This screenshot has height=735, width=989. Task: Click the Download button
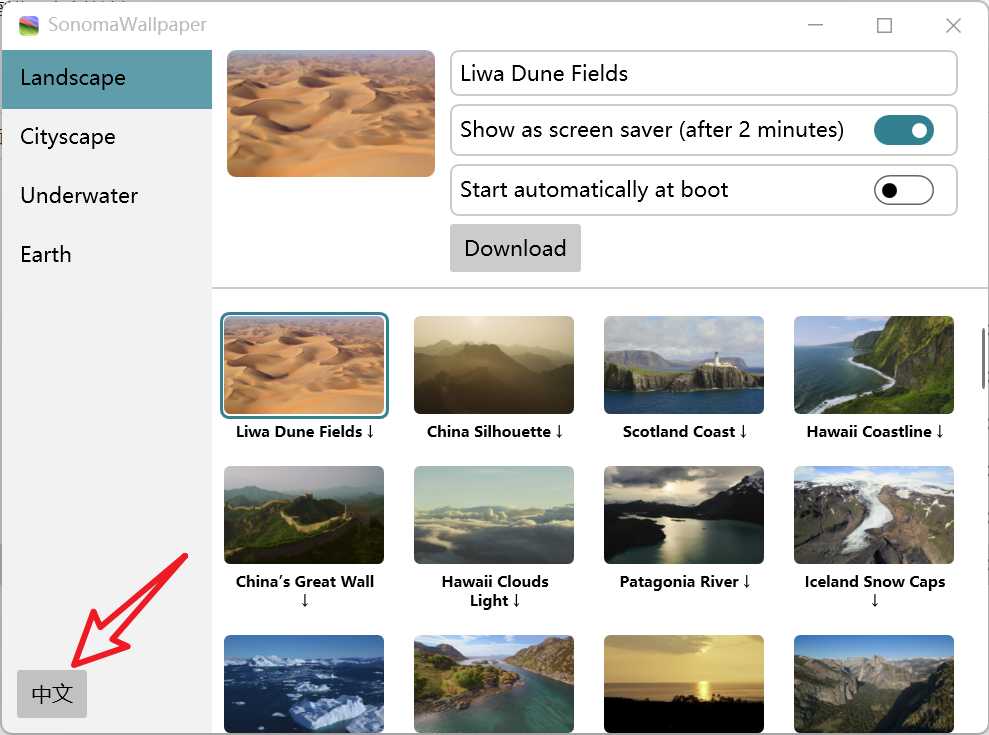tap(515, 248)
